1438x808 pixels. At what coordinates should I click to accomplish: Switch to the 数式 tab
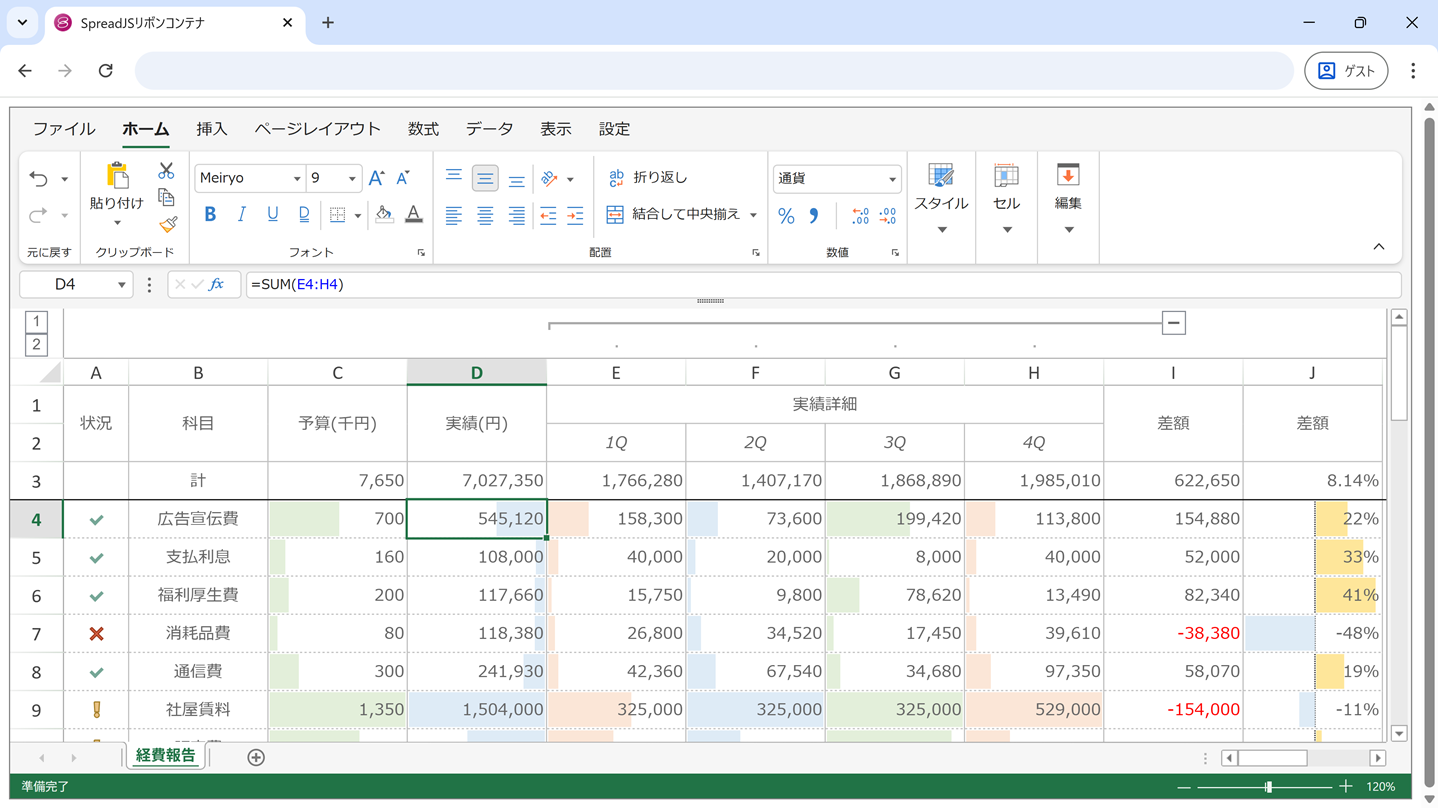tap(423, 129)
